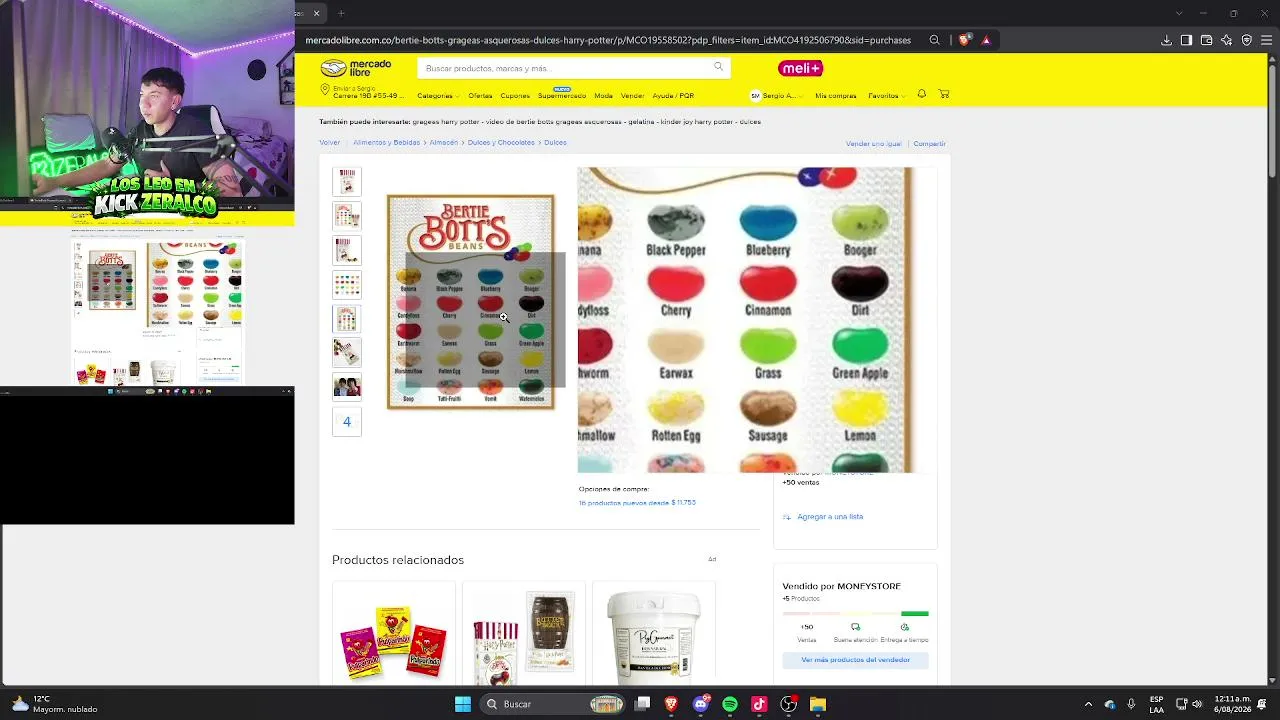Select the second product gallery thumbnail
1280x720 pixels.
click(347, 215)
